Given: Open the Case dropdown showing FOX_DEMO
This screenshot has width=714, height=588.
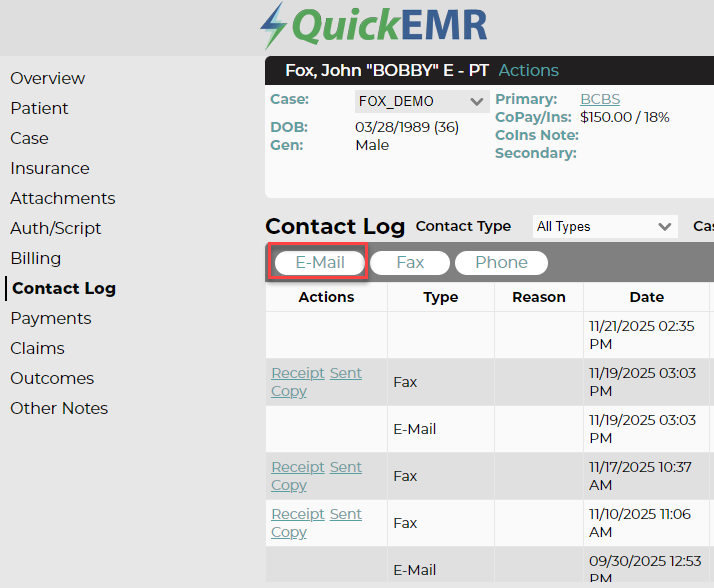Looking at the screenshot, I should [422, 101].
